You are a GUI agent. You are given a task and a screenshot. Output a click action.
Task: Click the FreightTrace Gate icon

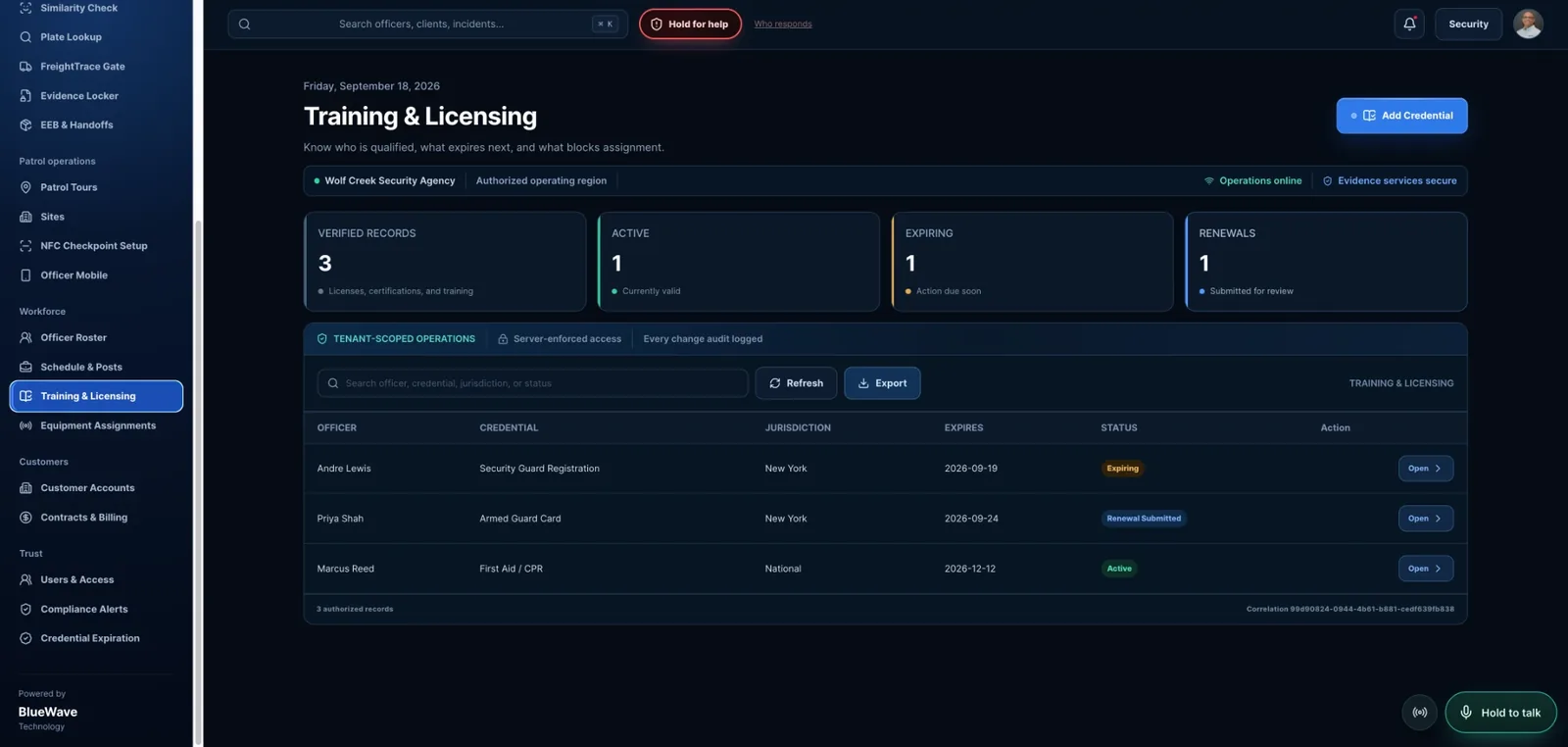25,67
